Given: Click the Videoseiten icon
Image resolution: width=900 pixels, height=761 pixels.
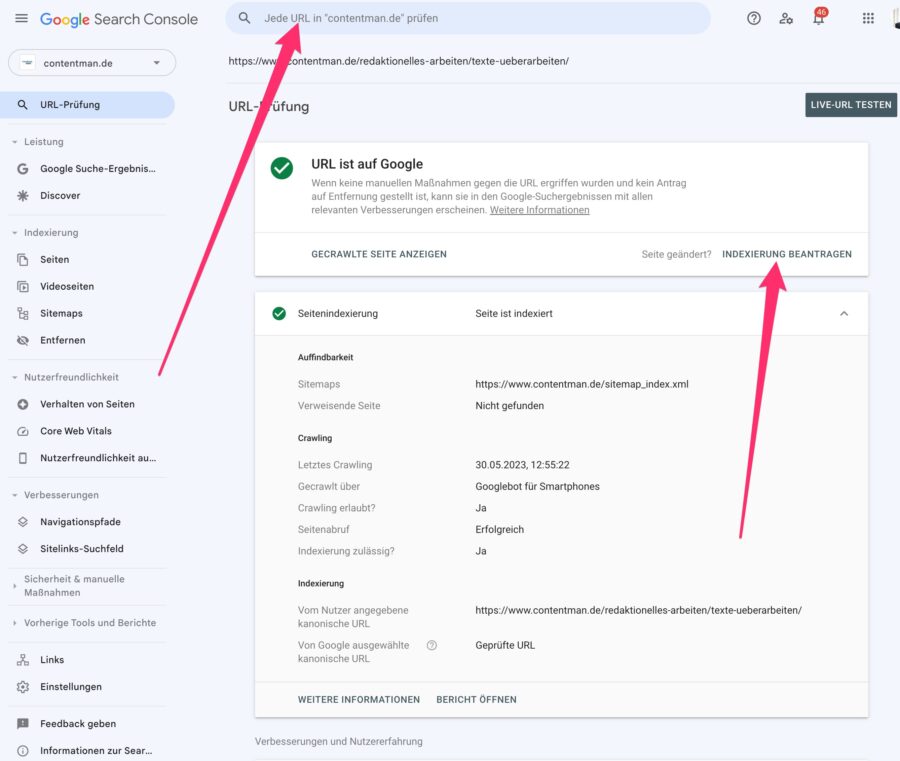Looking at the screenshot, I should click(x=22, y=286).
